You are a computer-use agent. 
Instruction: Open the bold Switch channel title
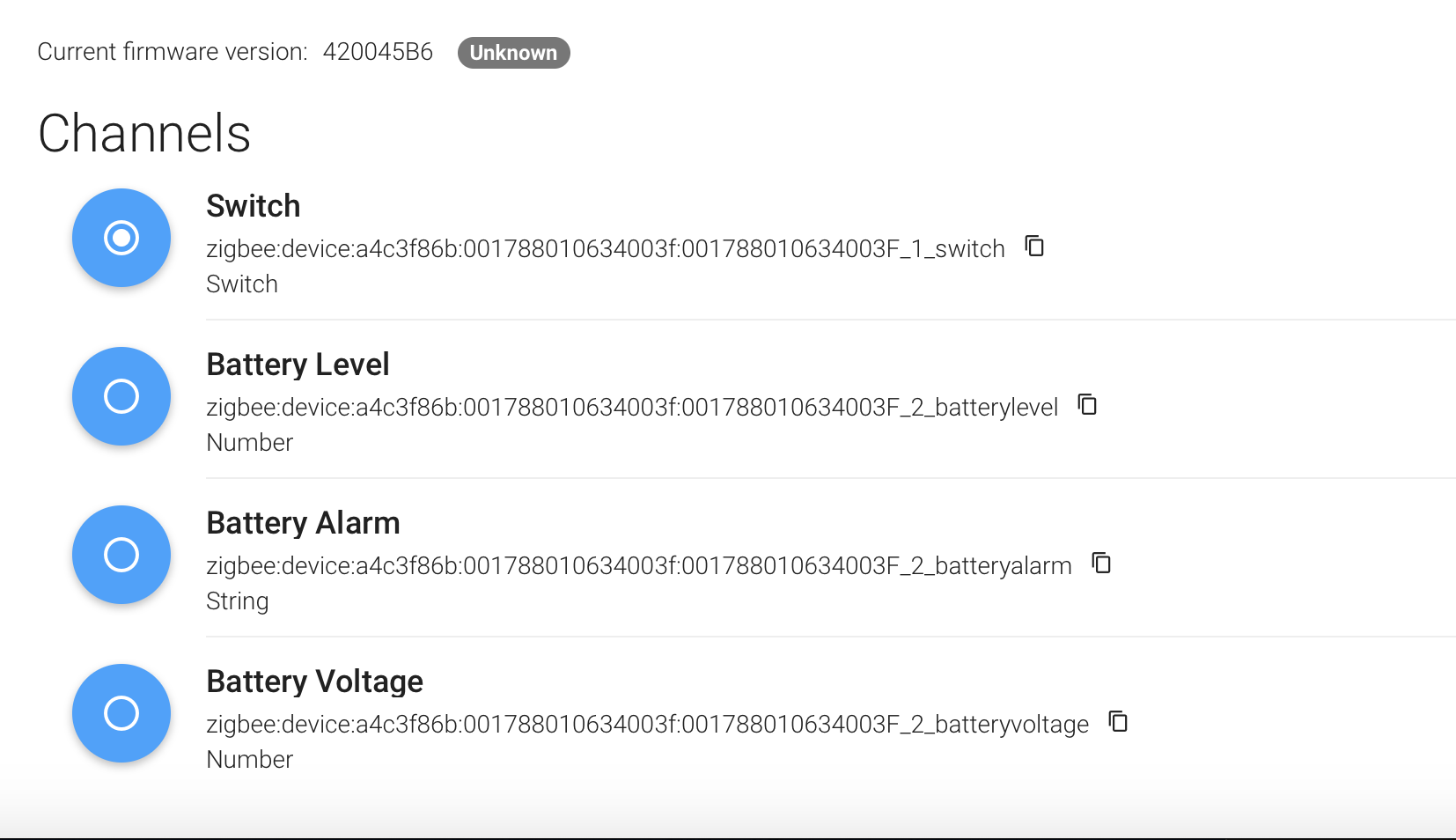point(254,206)
